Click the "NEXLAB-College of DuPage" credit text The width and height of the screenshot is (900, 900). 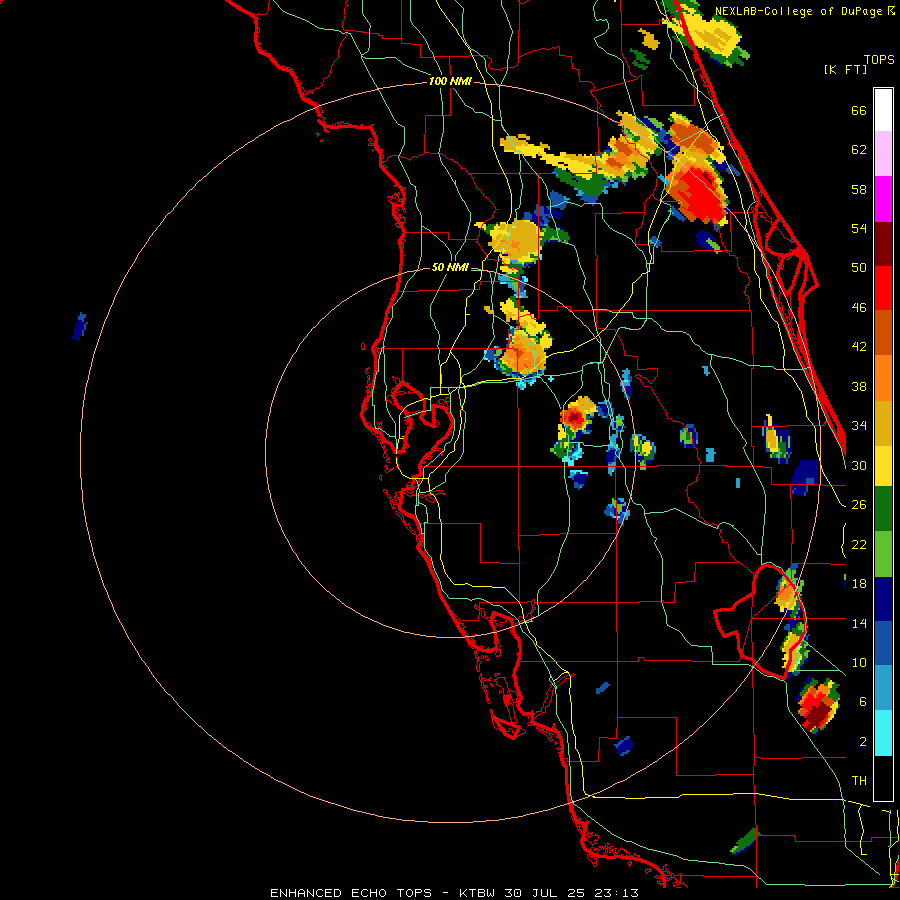[798, 11]
